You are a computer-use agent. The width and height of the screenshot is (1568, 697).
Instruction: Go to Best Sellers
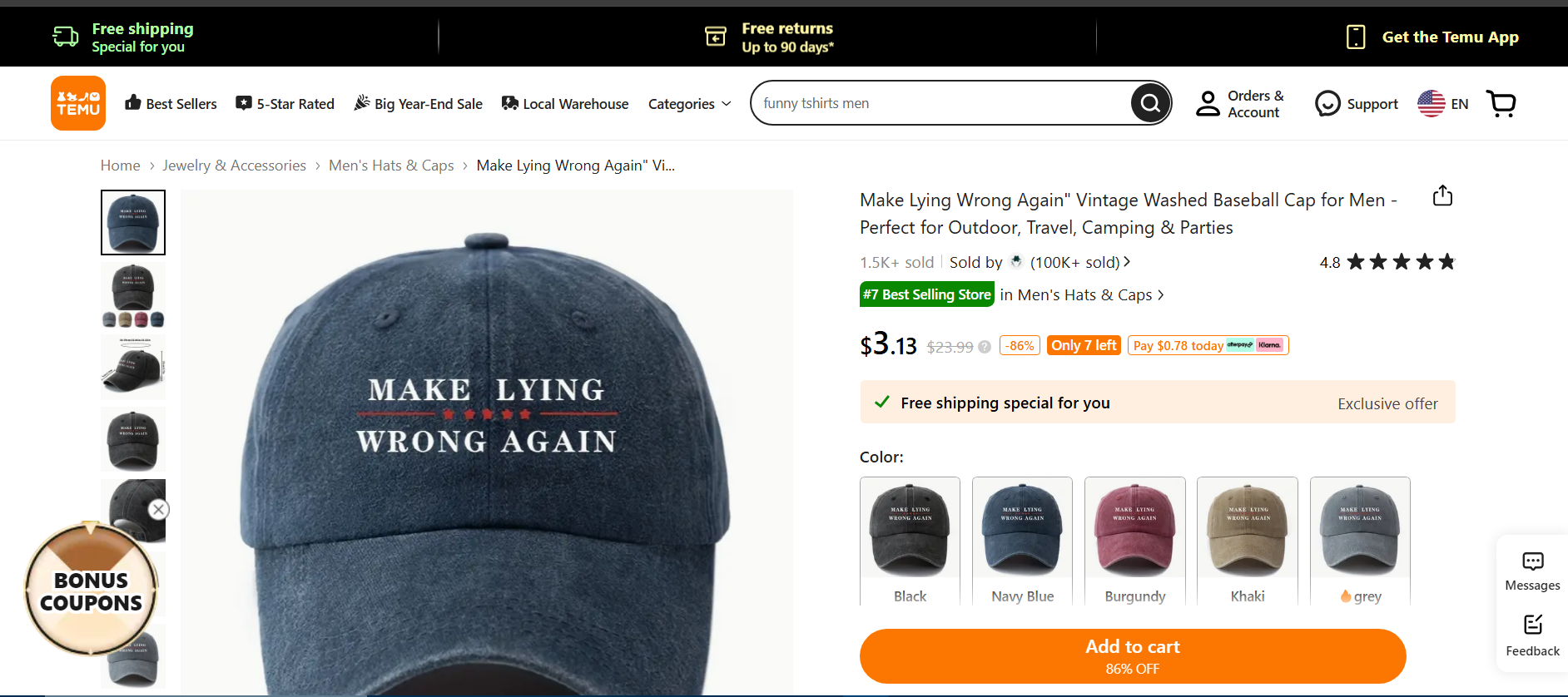point(171,104)
